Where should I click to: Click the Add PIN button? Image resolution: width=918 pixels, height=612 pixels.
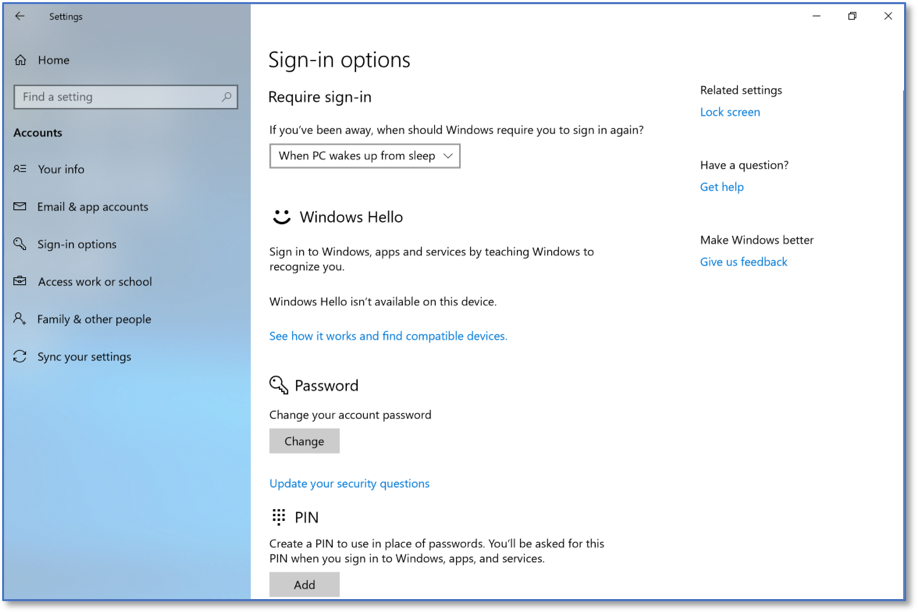[304, 584]
